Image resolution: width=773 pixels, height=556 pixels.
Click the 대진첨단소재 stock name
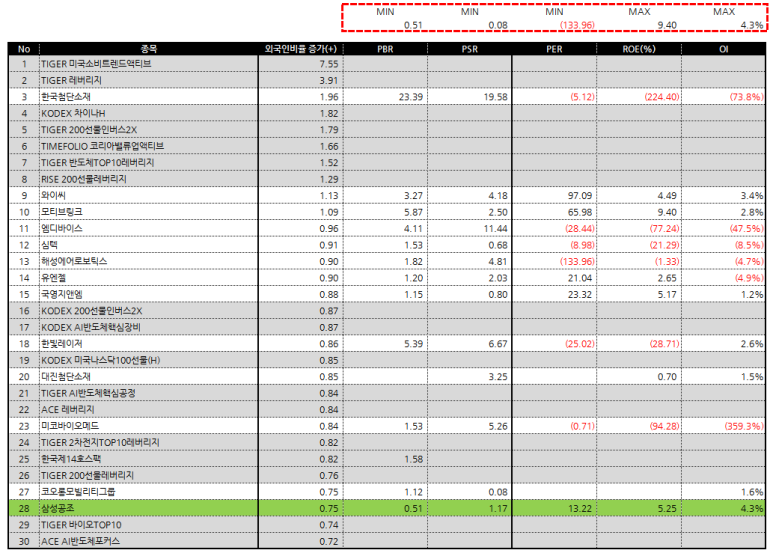66,377
